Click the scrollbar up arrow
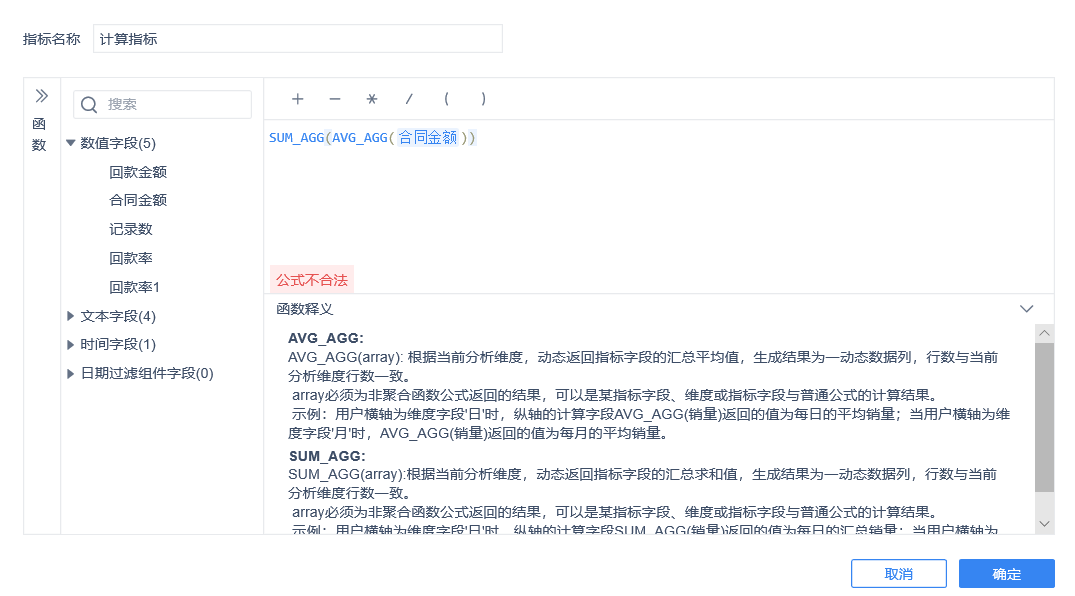1075x596 pixels. click(x=1044, y=333)
